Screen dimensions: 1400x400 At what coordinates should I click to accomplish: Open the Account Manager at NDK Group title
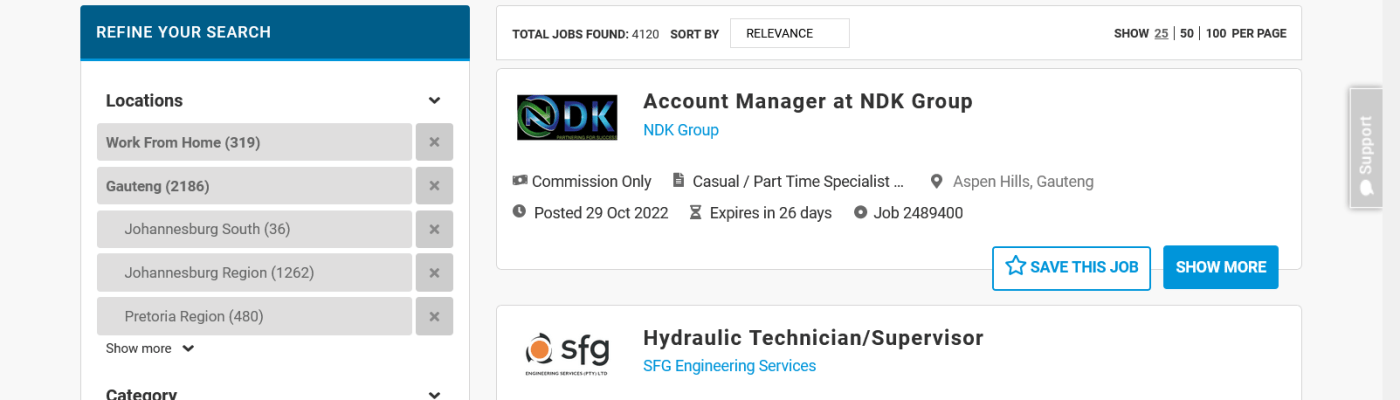click(807, 101)
